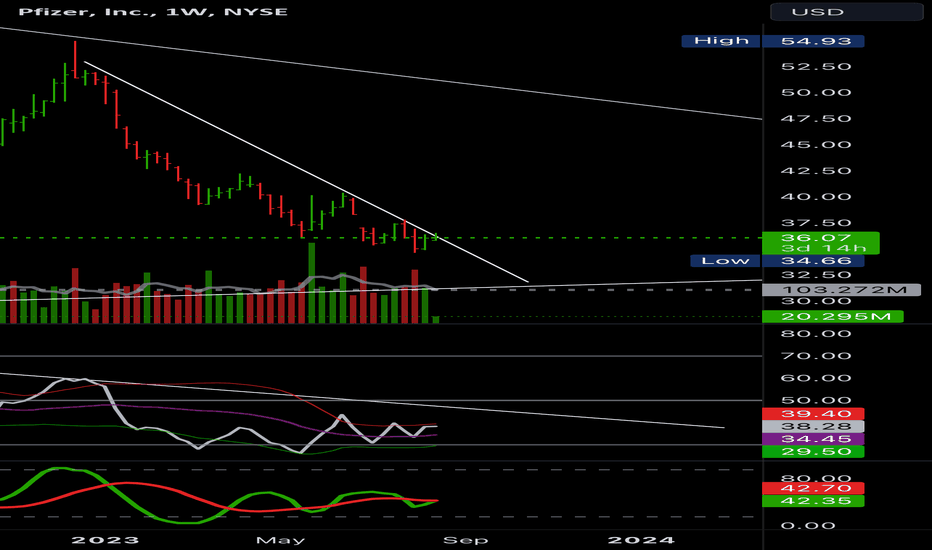Click the volume average label 103.272M
This screenshot has height=550, width=932.
(840, 290)
